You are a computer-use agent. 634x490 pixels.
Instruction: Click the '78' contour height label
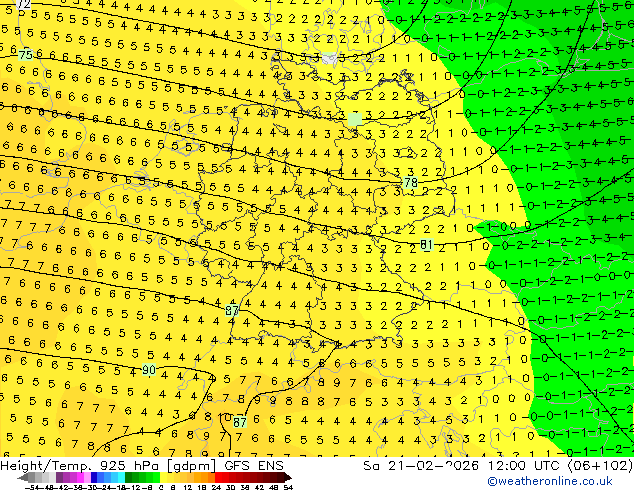(x=410, y=183)
